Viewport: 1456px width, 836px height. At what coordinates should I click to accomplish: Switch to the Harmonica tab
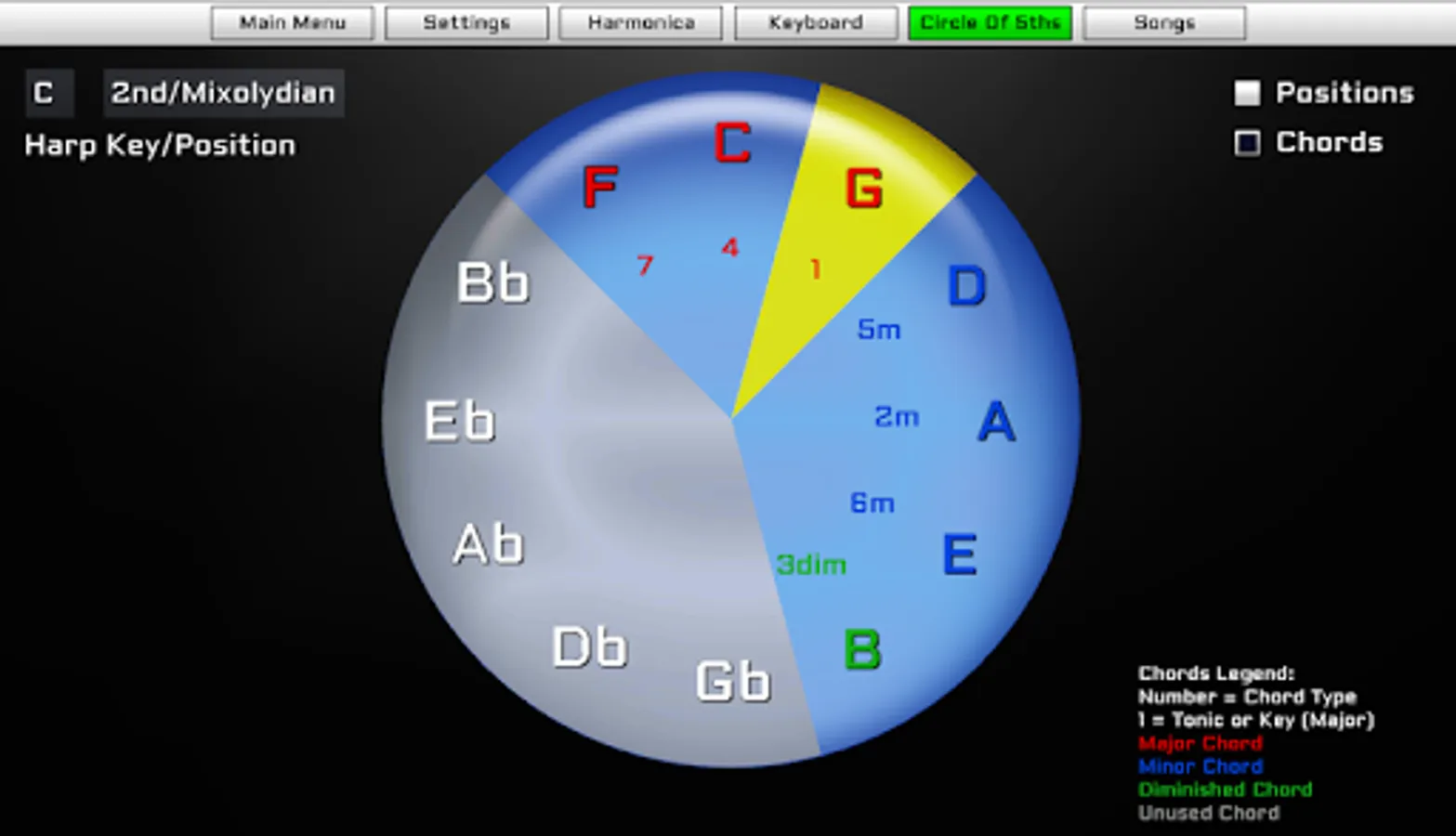coord(641,23)
